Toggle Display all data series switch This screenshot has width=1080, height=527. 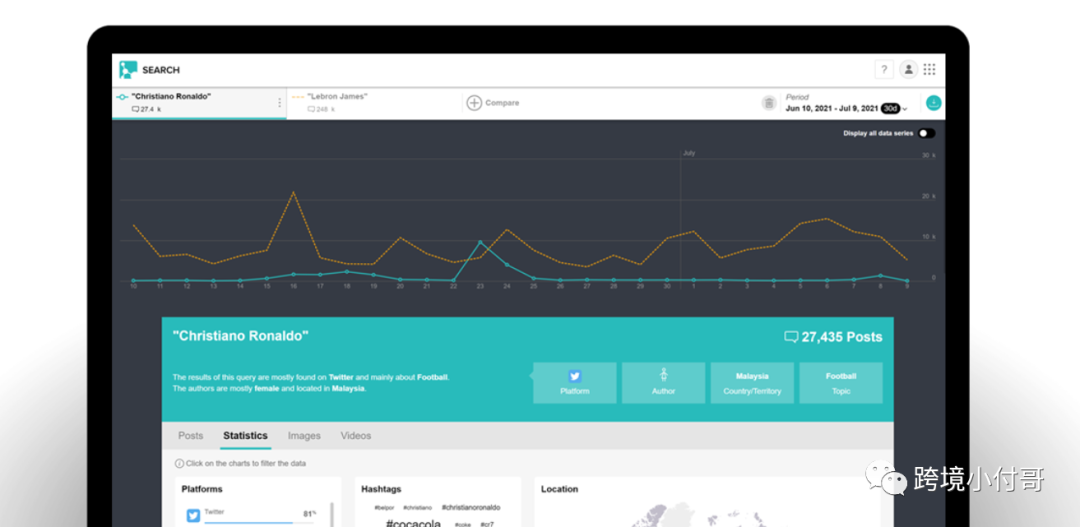point(926,134)
